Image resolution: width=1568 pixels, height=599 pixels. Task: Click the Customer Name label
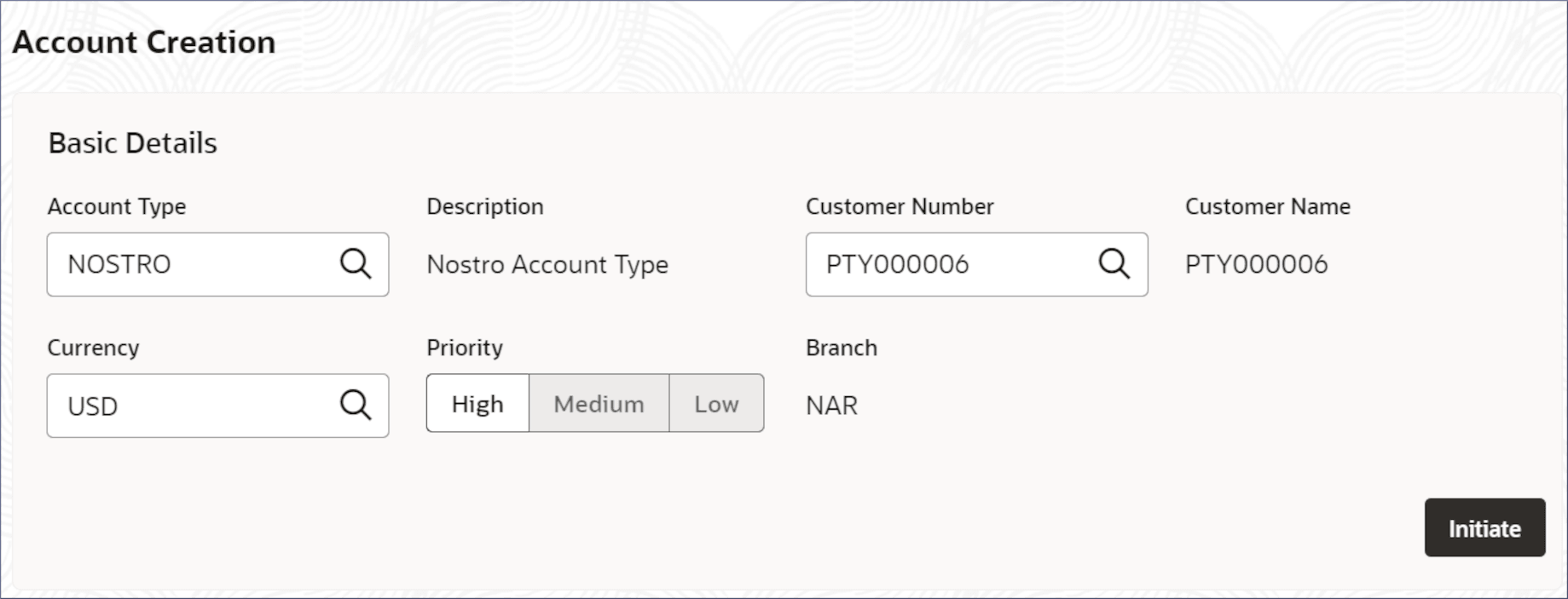pos(1267,206)
